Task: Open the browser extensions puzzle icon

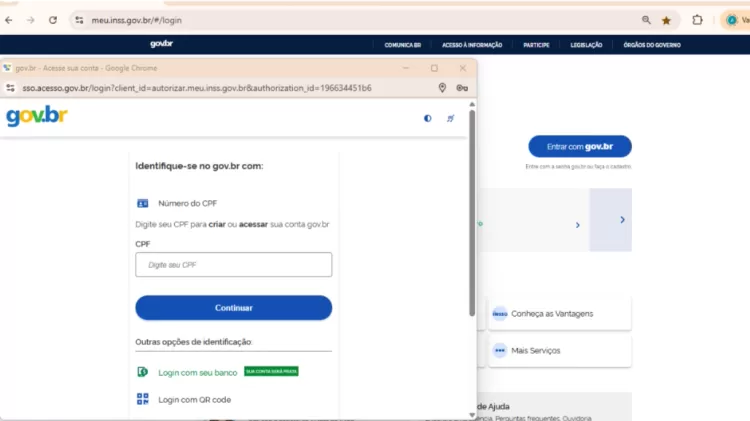Action: pyautogui.click(x=697, y=20)
